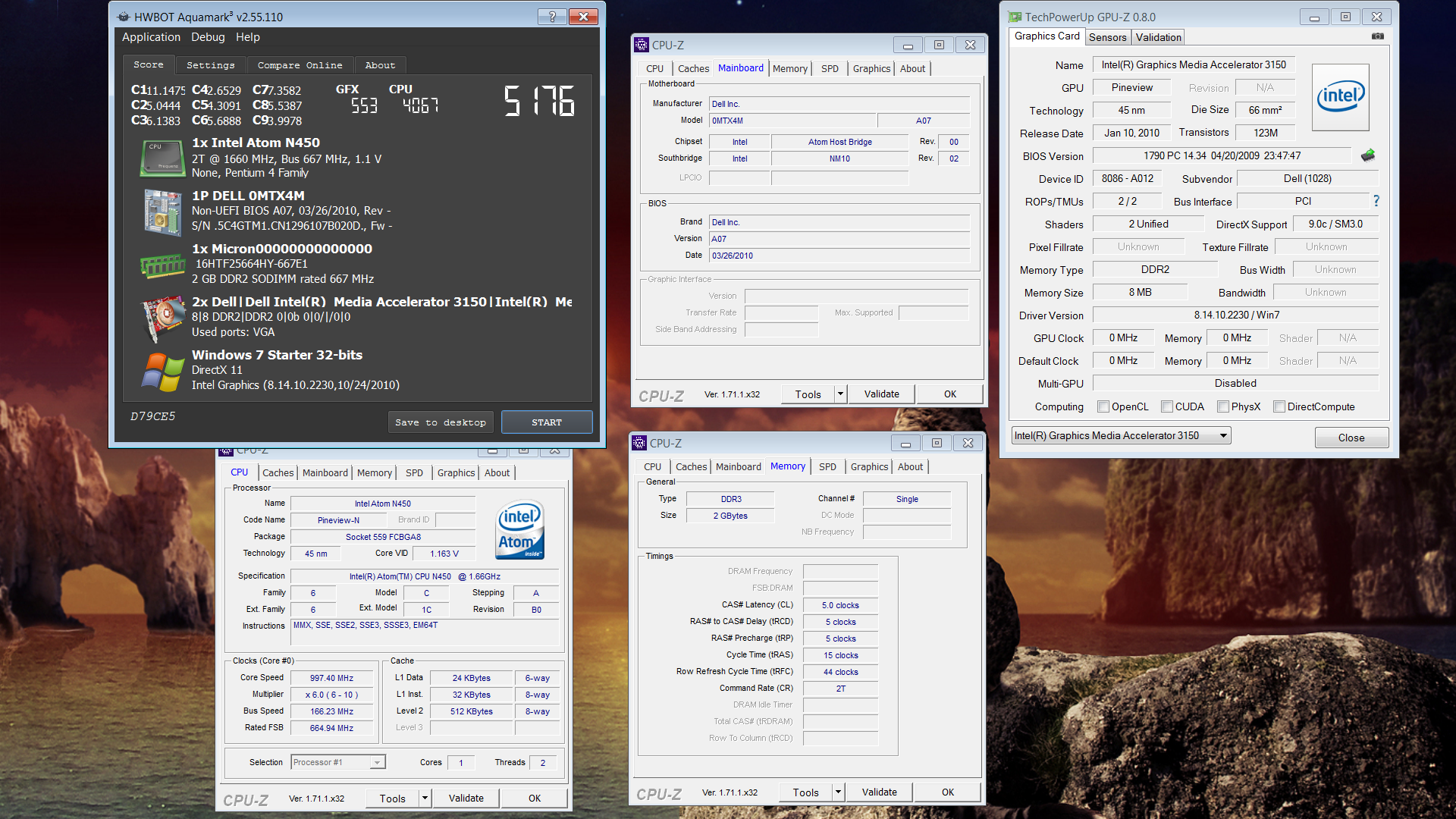Click the GPU-Z BIOS save chip icon
The height and width of the screenshot is (819, 1456).
(1367, 155)
